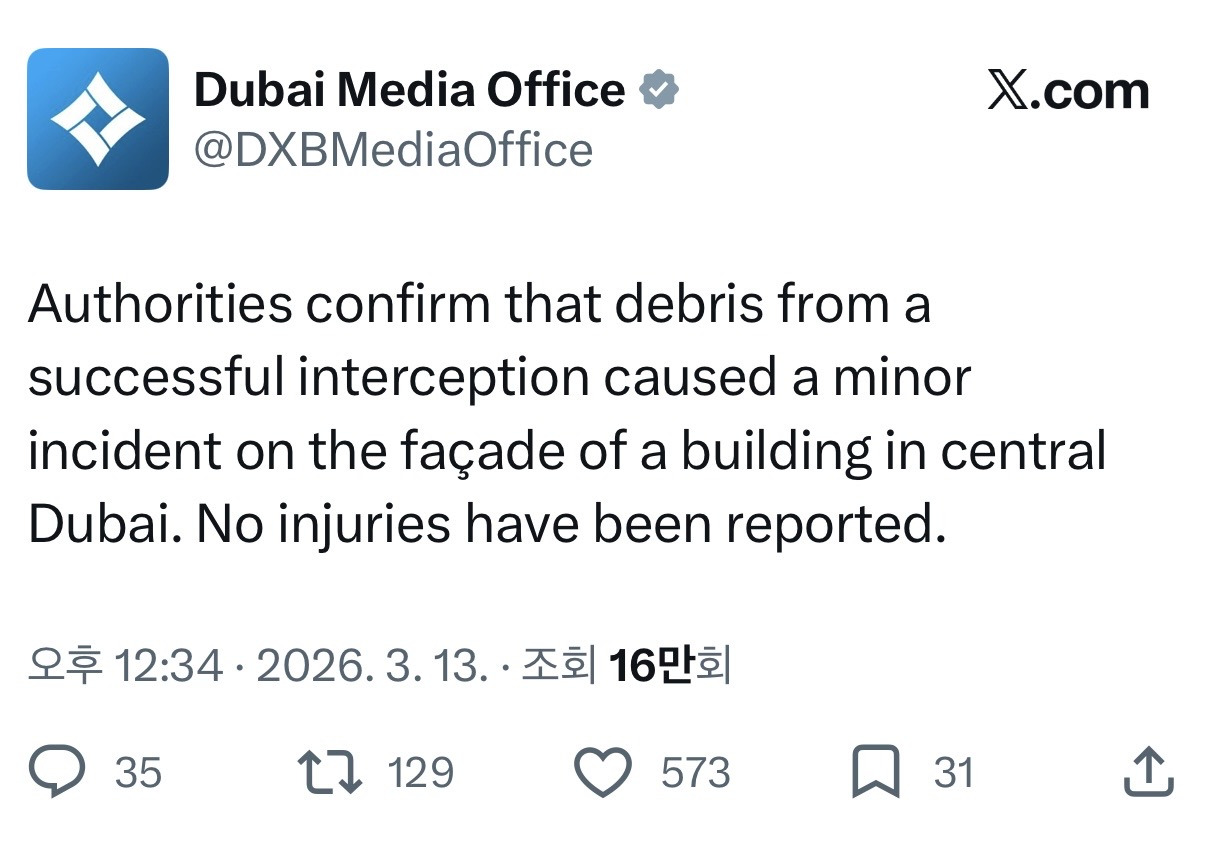Like the post with the heart icon
Image resolution: width=1206 pixels, height=867 pixels.
point(603,773)
